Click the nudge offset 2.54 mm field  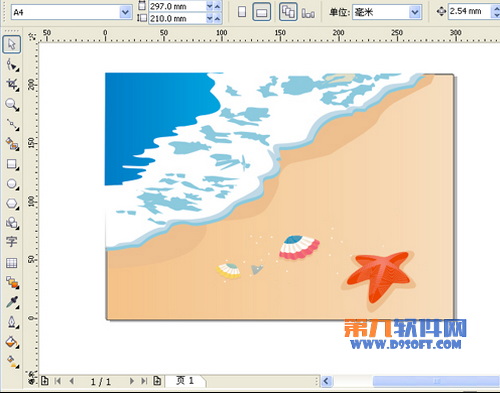469,12
